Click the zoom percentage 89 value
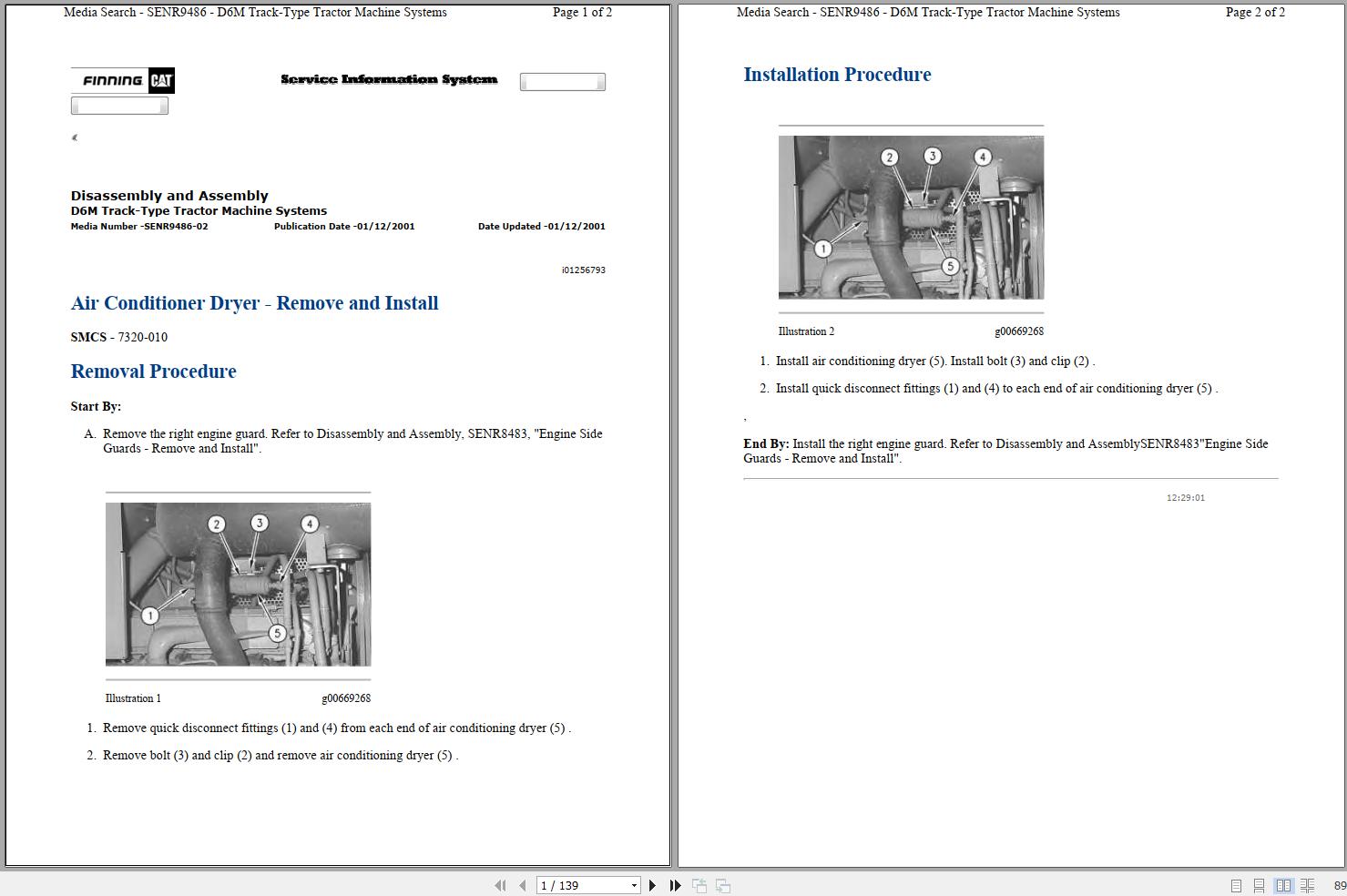Screen dimensions: 1347x896 (x=1340, y=885)
